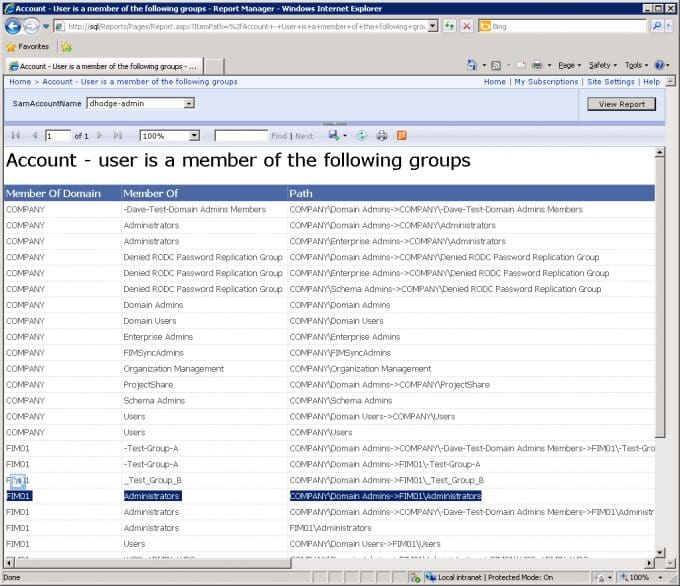Open a new blank tab
Image resolution: width=680 pixels, height=586 pixels.
214,67
